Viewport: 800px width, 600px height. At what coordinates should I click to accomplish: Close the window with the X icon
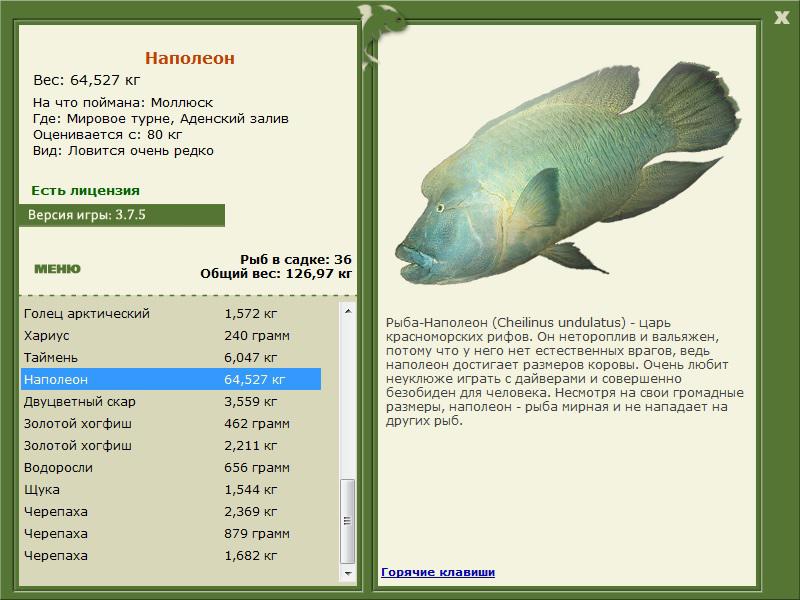point(781,15)
